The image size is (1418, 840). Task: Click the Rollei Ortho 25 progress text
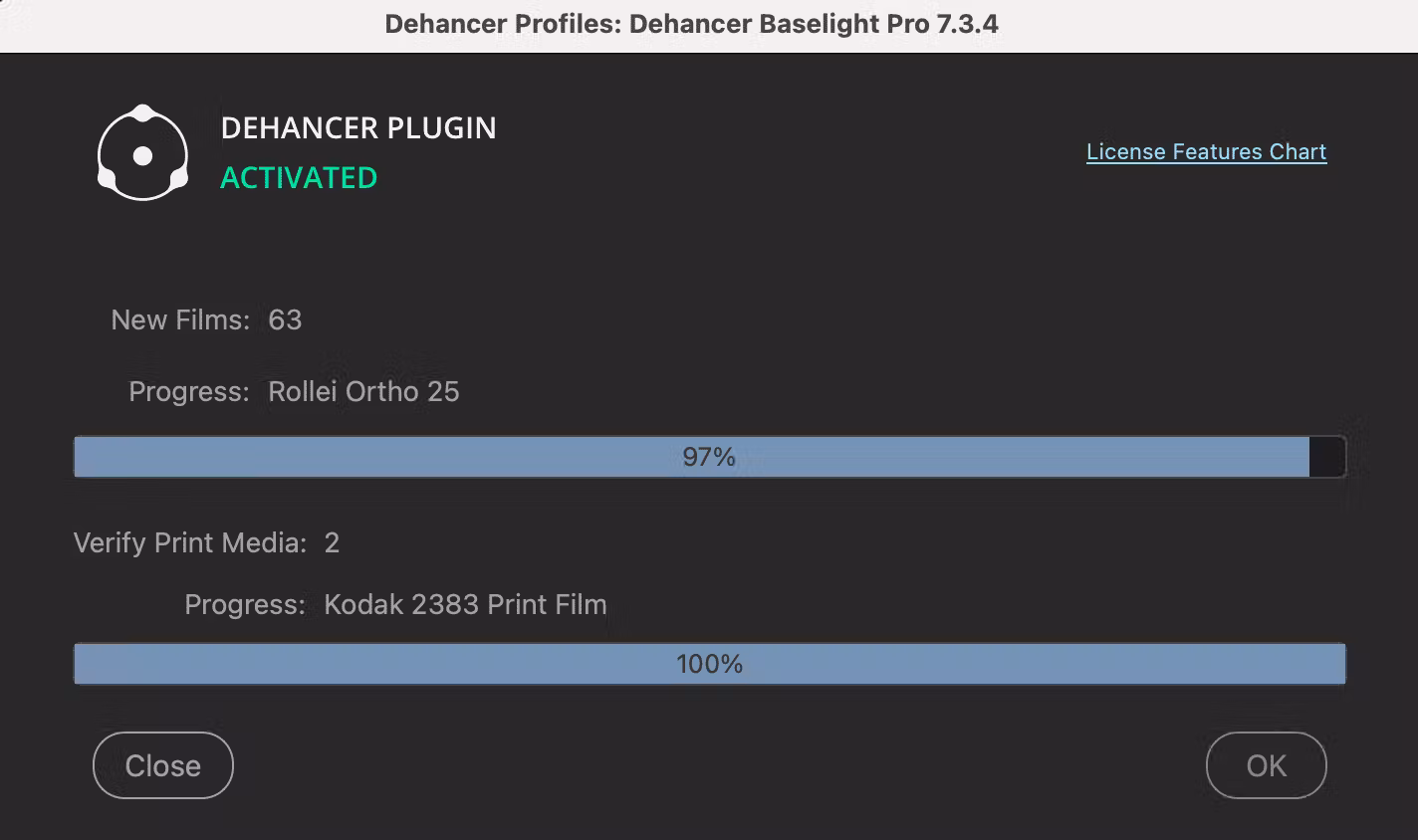click(363, 391)
